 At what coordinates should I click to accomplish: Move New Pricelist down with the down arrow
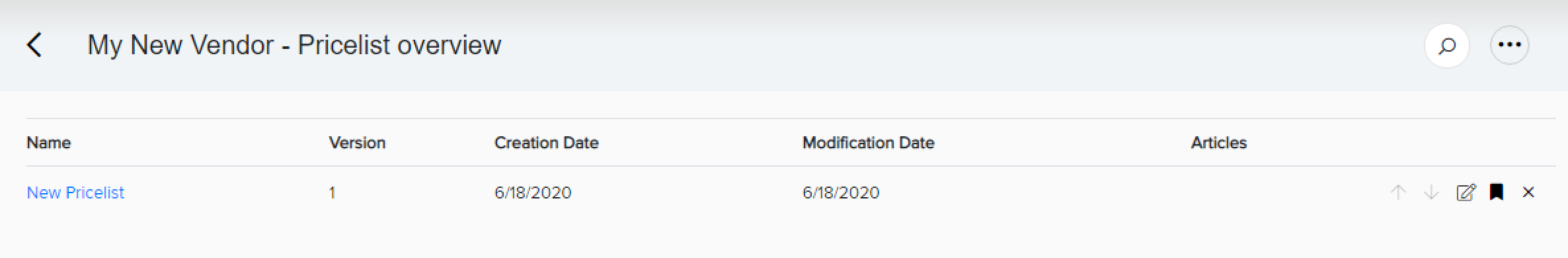(x=1431, y=193)
